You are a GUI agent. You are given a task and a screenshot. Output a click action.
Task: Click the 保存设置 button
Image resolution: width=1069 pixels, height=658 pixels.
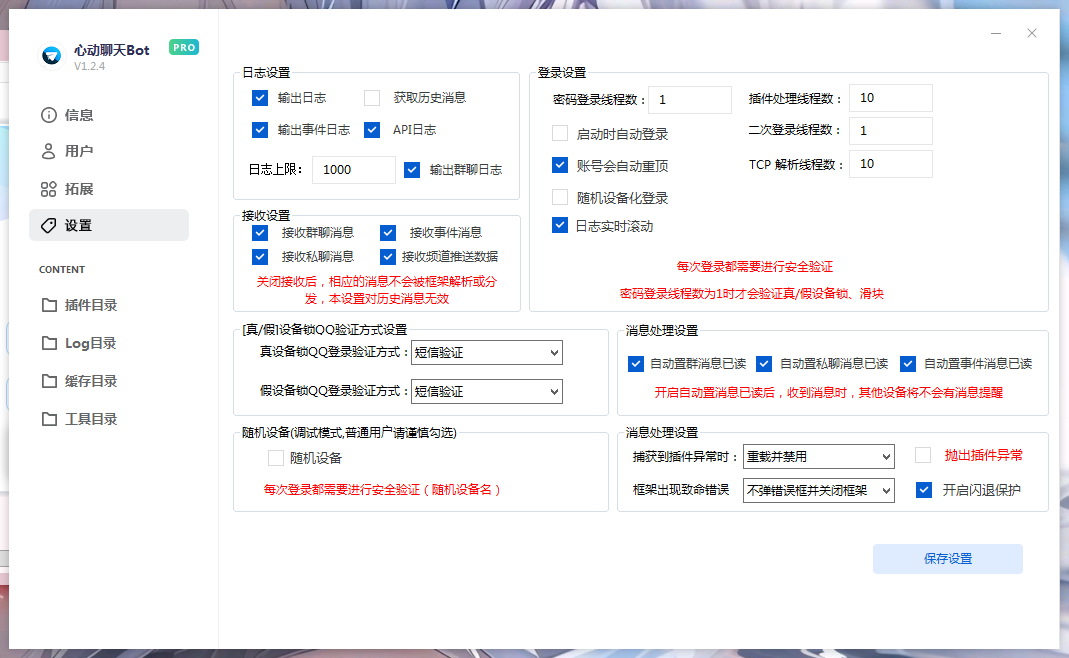coord(947,559)
